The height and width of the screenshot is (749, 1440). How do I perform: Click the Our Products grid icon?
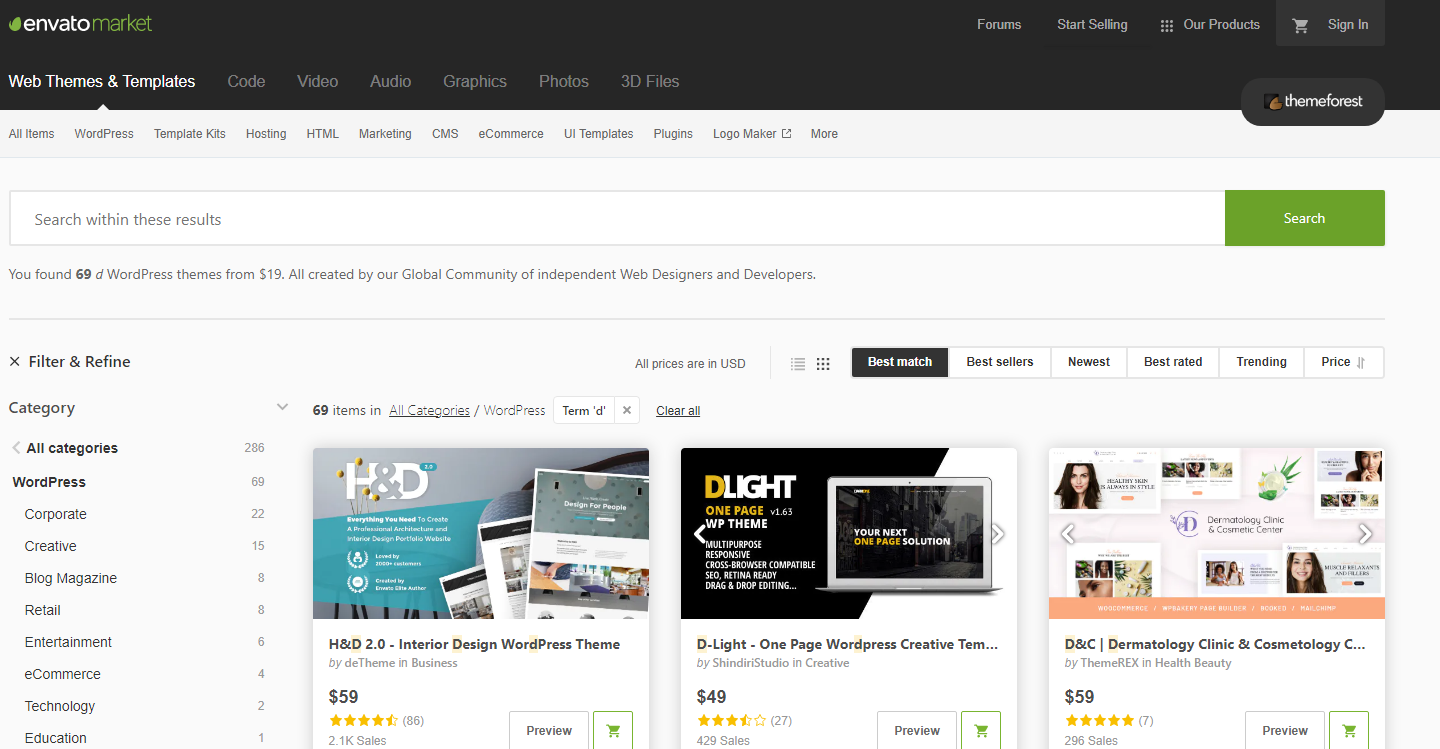[1166, 26]
